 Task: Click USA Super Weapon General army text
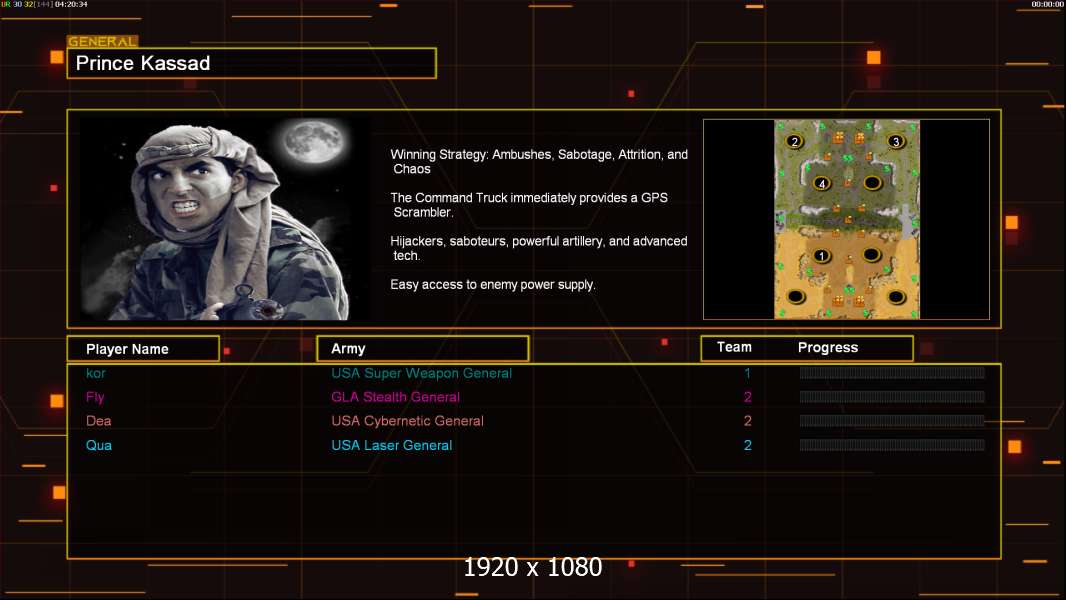point(422,373)
